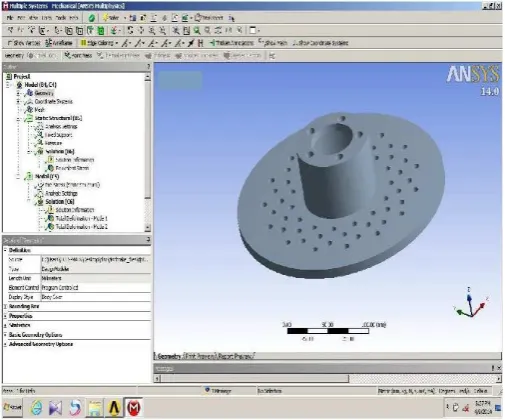Click the Solve lightning bolt button

coord(111,18)
